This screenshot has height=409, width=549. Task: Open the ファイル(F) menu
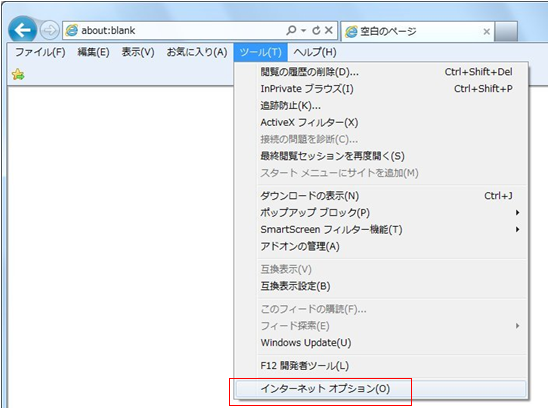tap(40, 52)
